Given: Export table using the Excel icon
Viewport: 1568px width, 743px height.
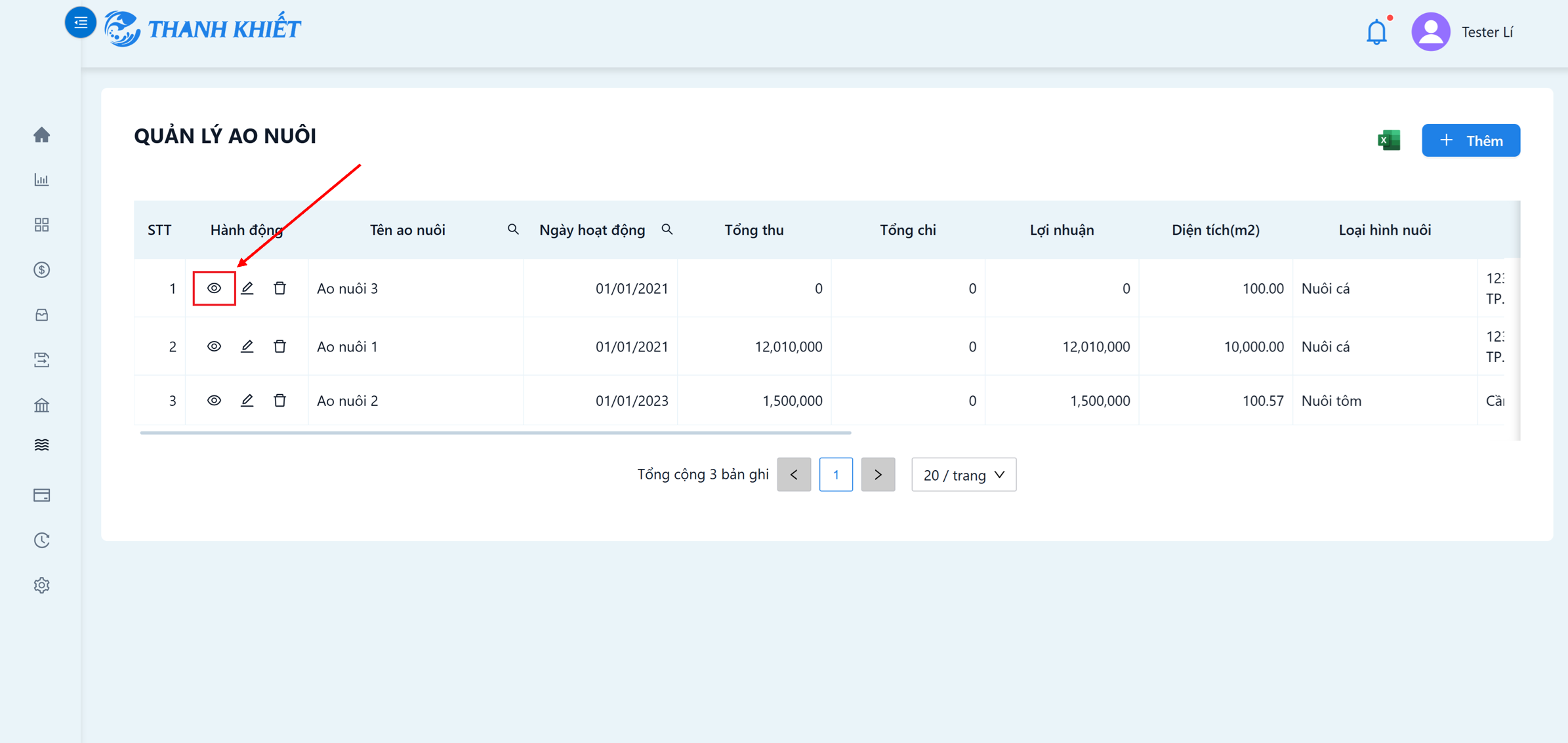Looking at the screenshot, I should pos(1389,140).
